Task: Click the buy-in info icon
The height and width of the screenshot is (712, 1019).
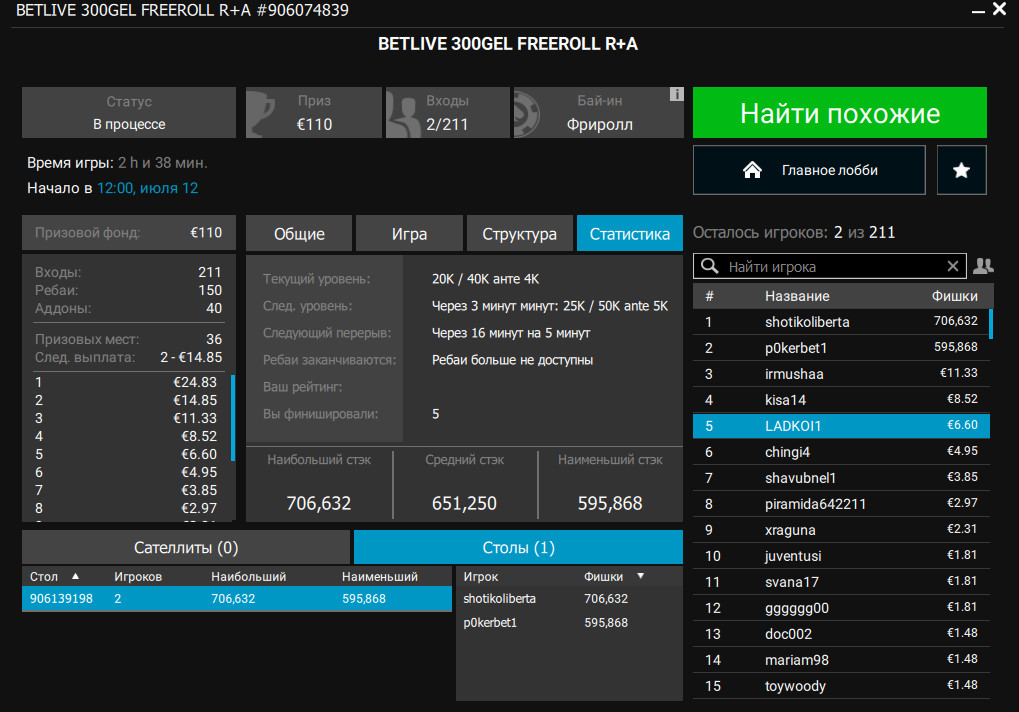Action: click(x=676, y=94)
